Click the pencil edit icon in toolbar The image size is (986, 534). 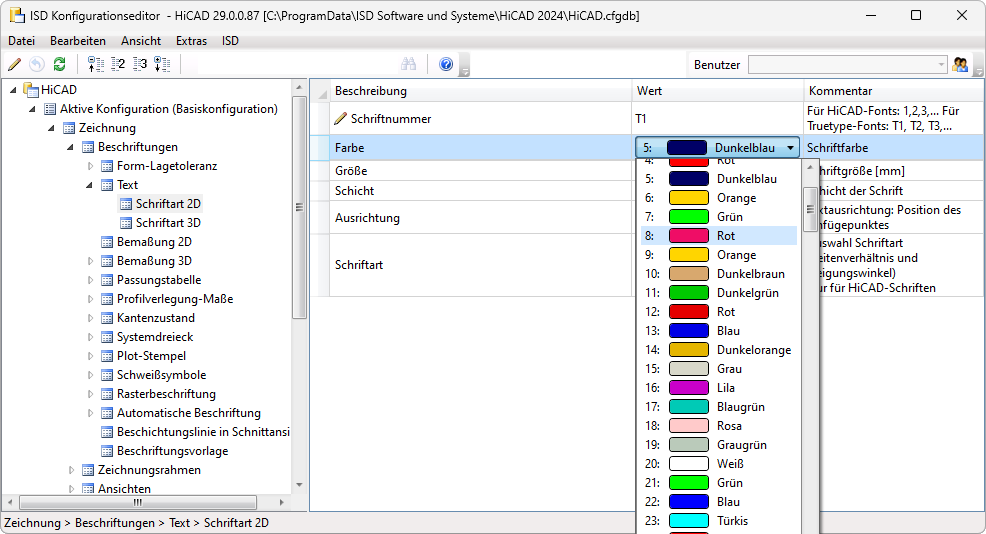14,64
